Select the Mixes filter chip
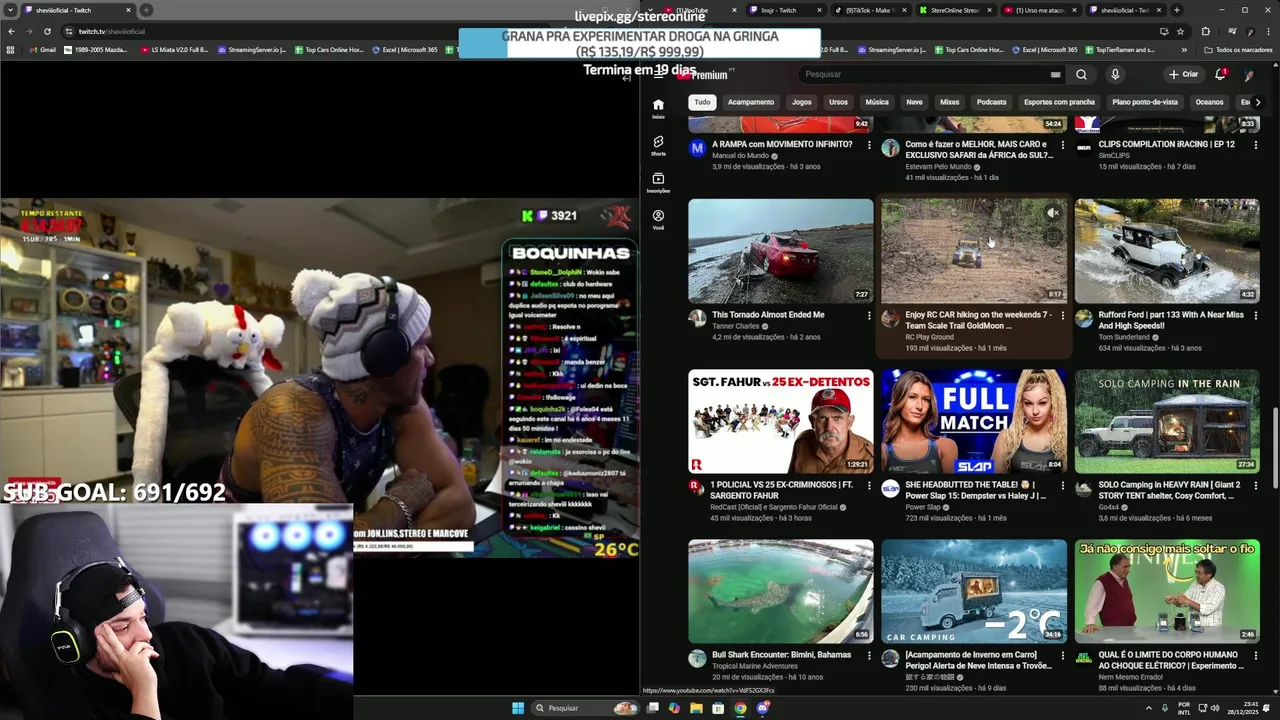1280x720 pixels. (950, 102)
